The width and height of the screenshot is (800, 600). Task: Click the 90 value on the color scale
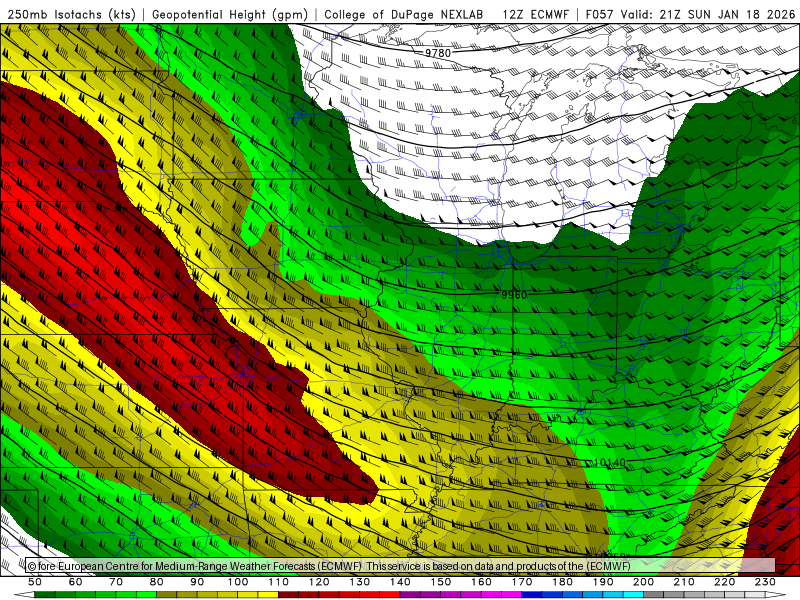tap(197, 582)
